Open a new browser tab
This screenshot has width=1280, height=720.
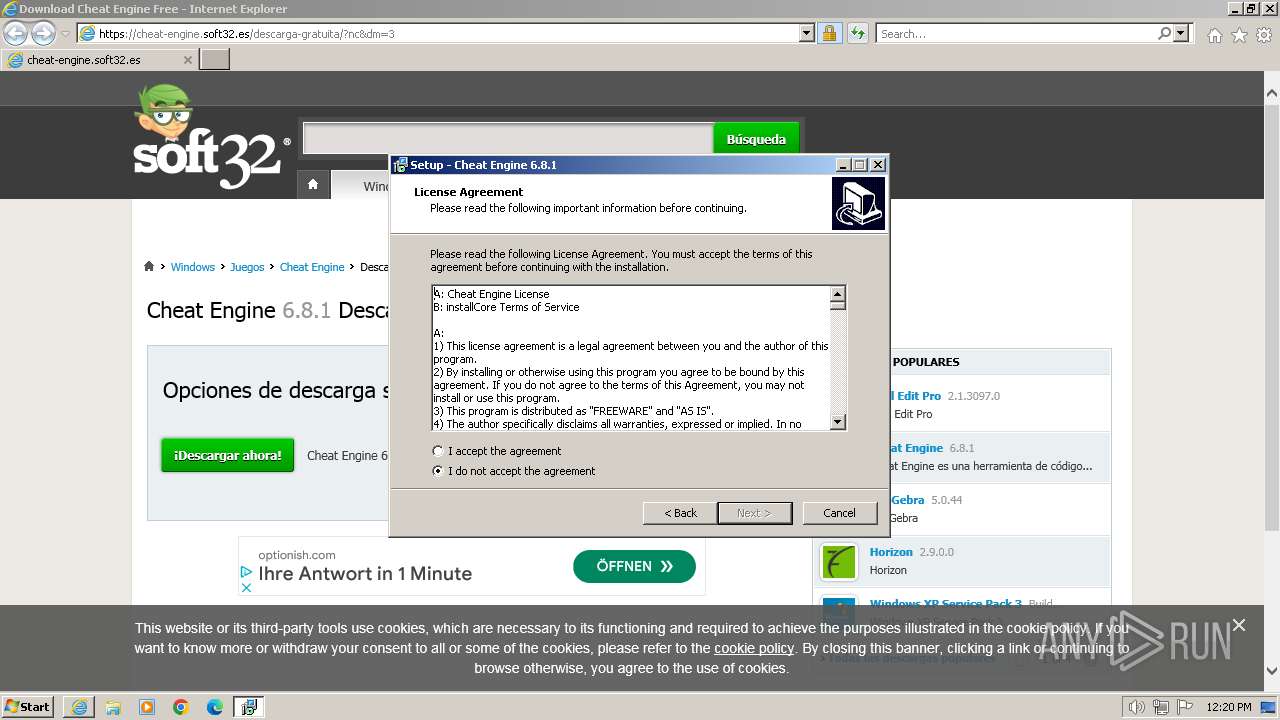coord(215,60)
